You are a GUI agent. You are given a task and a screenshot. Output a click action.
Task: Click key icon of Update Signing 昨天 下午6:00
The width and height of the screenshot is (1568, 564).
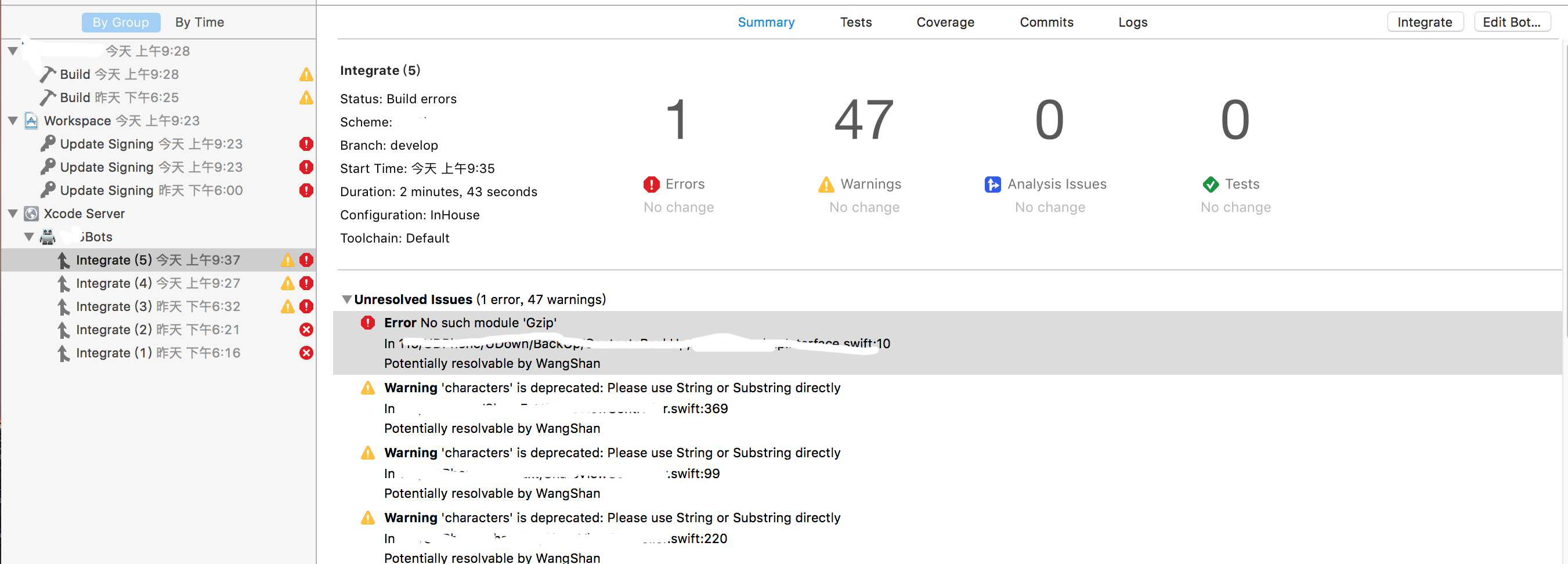(x=48, y=190)
